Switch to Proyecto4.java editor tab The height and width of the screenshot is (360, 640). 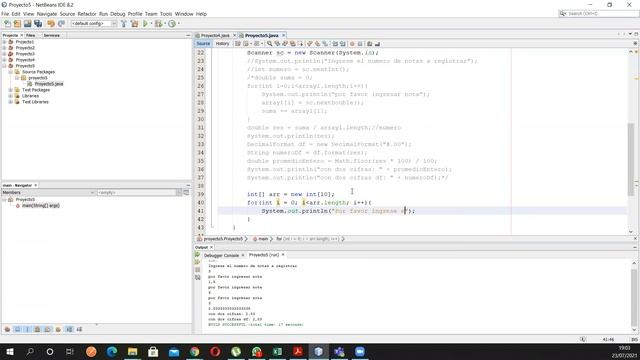click(215, 36)
